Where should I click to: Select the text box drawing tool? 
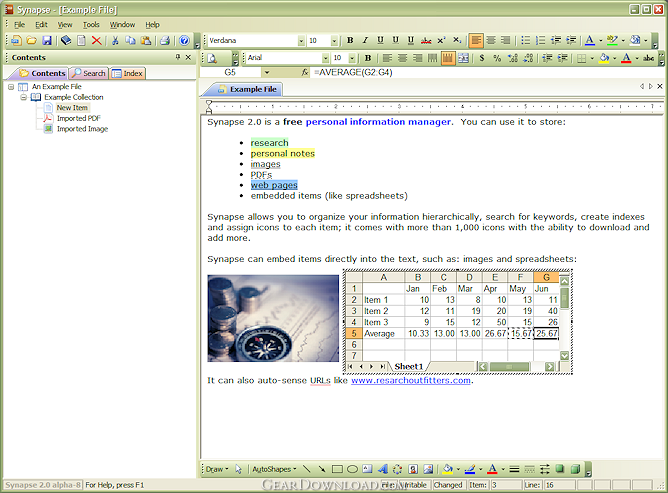(367, 469)
